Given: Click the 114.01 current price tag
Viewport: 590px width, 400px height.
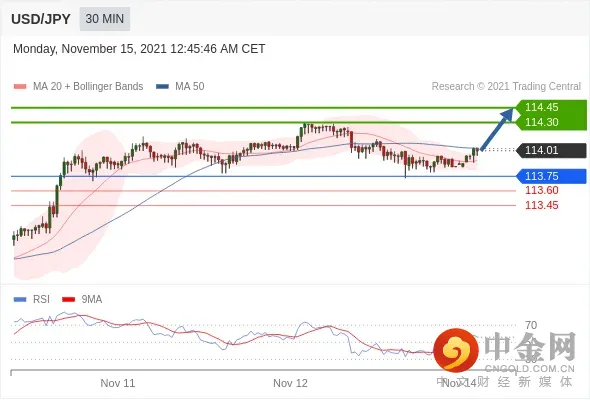Looking at the screenshot, I should click(550, 151).
